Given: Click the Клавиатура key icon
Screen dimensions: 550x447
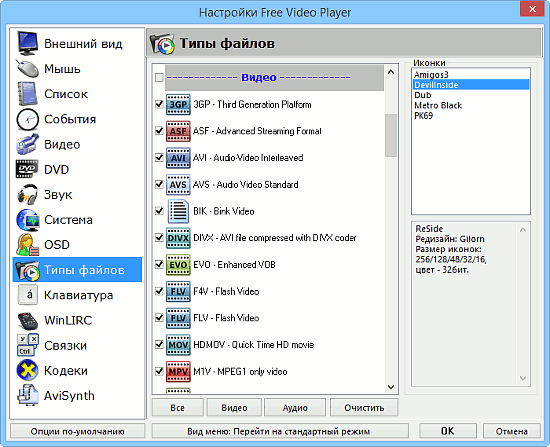Looking at the screenshot, I should [27, 295].
